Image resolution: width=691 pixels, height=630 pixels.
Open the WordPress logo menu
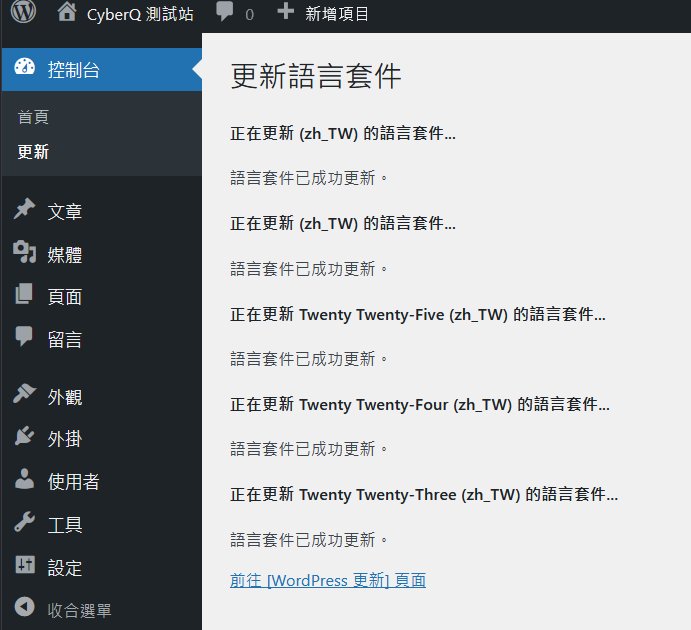pyautogui.click(x=23, y=12)
